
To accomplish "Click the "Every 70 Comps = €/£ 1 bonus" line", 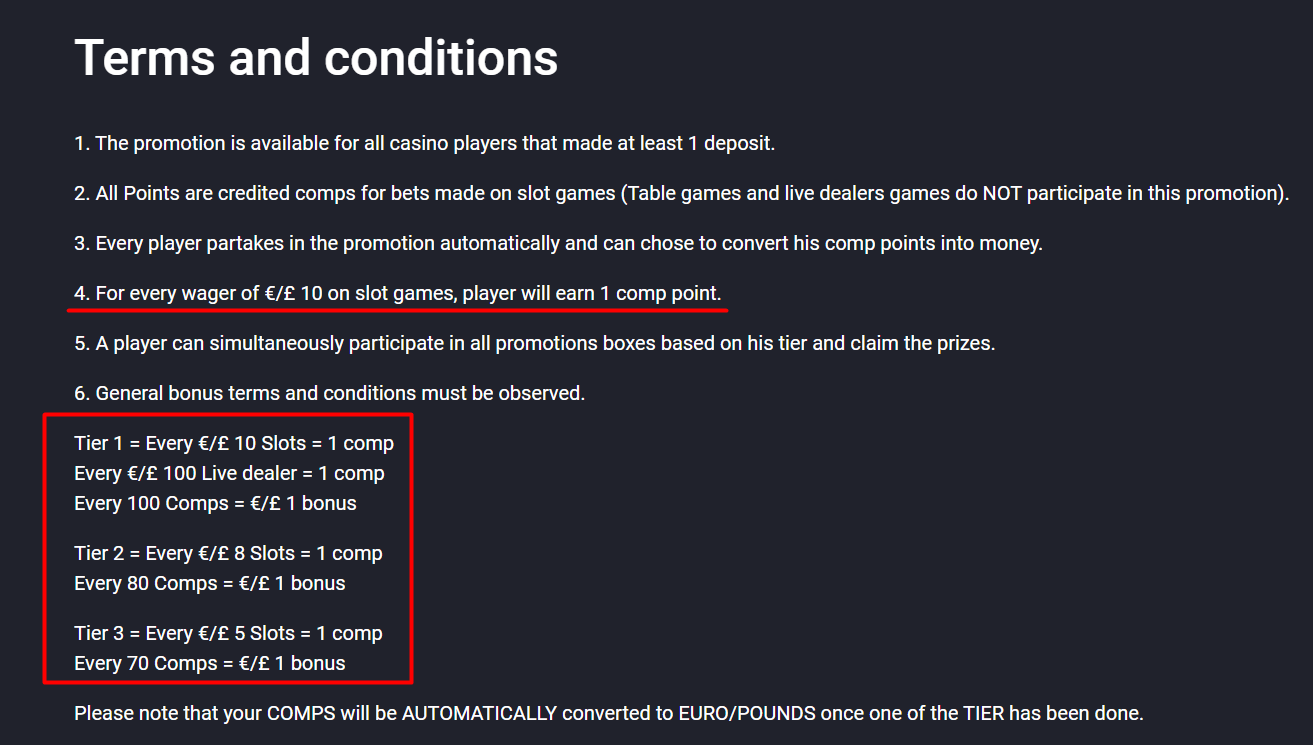I will point(210,663).
